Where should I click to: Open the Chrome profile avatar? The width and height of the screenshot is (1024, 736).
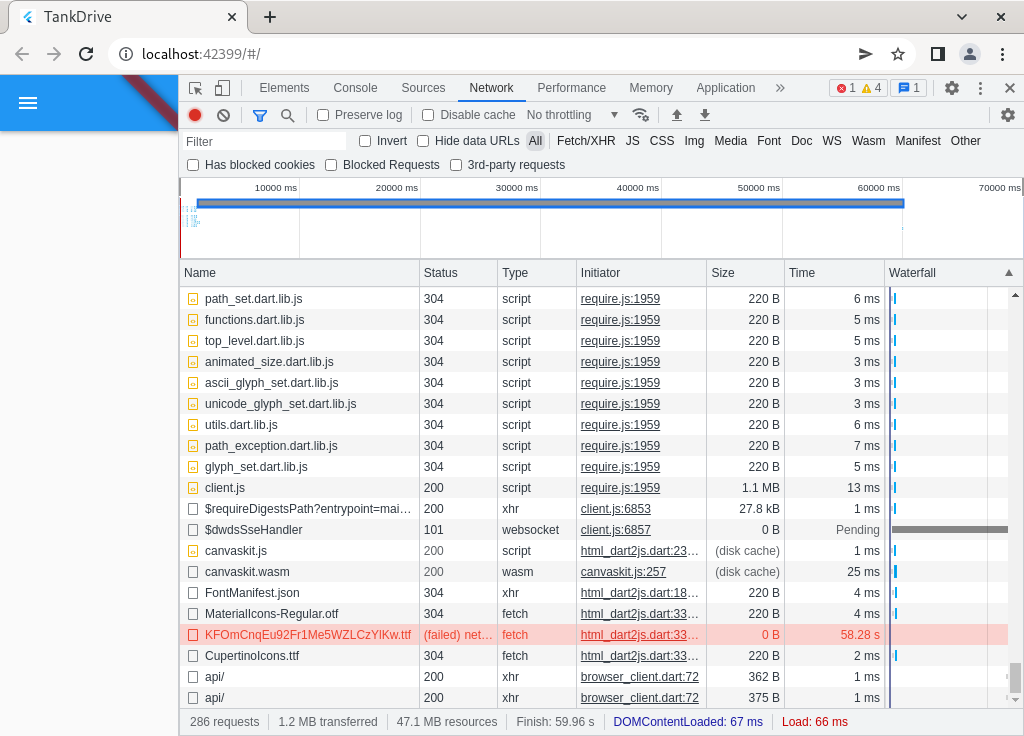[970, 54]
